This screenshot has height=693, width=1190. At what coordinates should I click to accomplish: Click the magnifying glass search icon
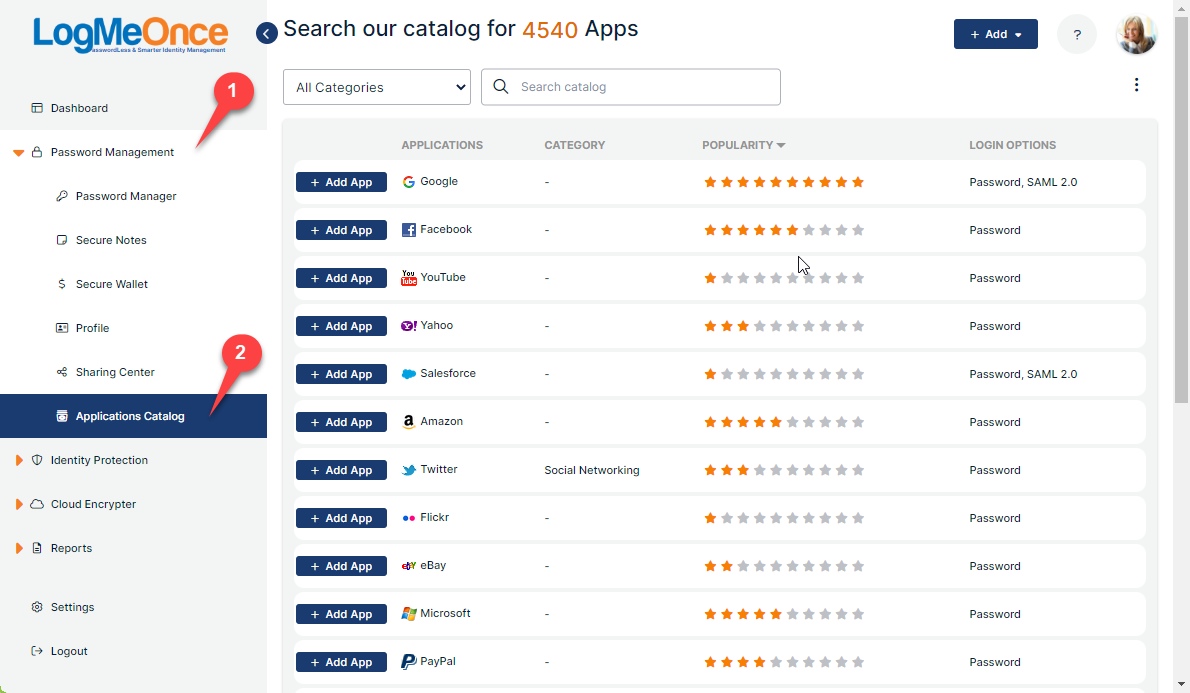[501, 87]
